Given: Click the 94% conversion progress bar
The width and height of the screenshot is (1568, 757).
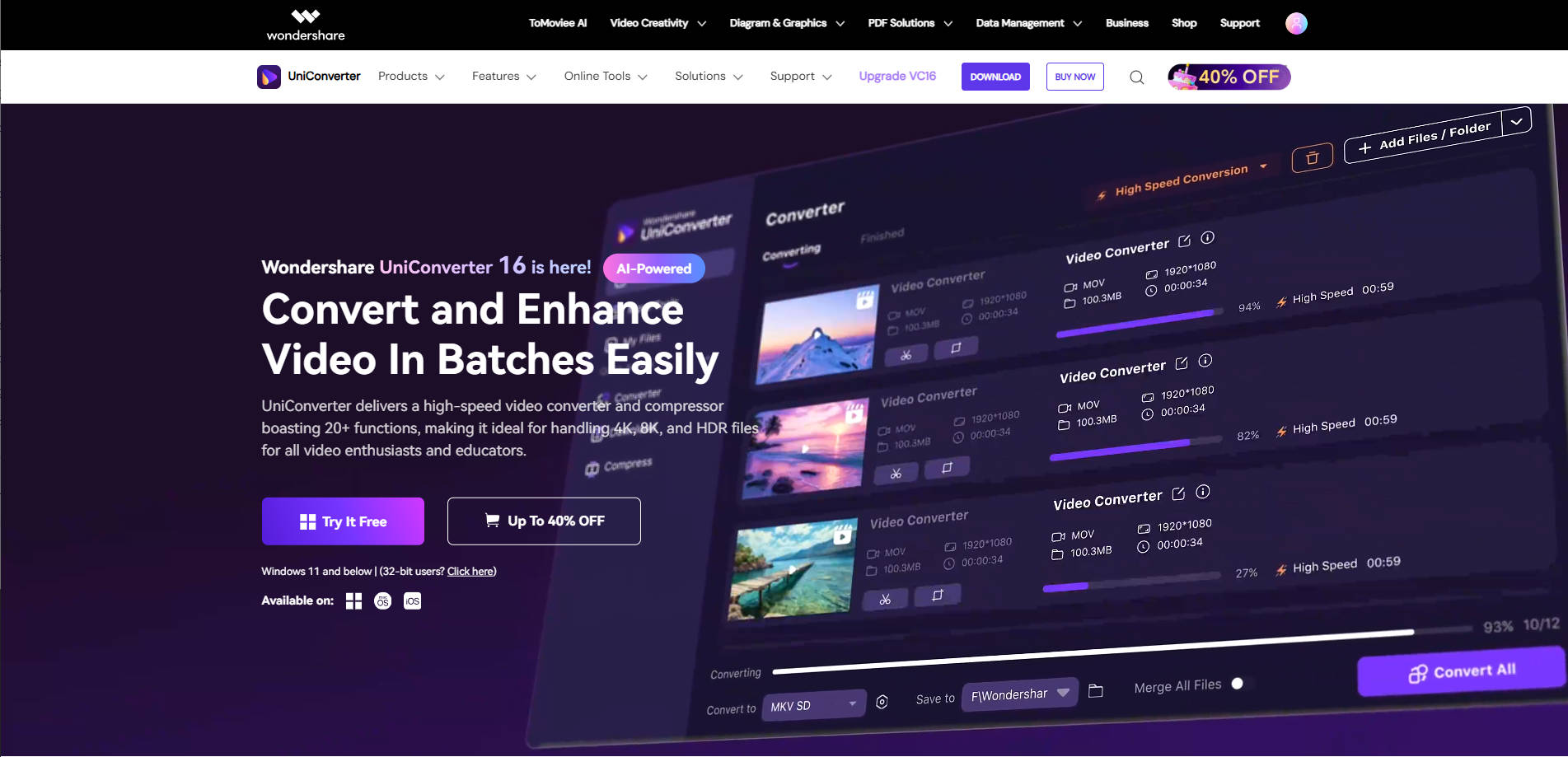Looking at the screenshot, I should (1139, 323).
